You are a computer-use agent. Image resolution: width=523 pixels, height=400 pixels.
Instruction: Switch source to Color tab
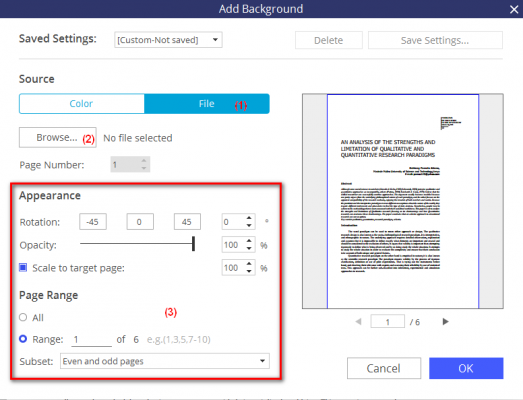[81, 104]
